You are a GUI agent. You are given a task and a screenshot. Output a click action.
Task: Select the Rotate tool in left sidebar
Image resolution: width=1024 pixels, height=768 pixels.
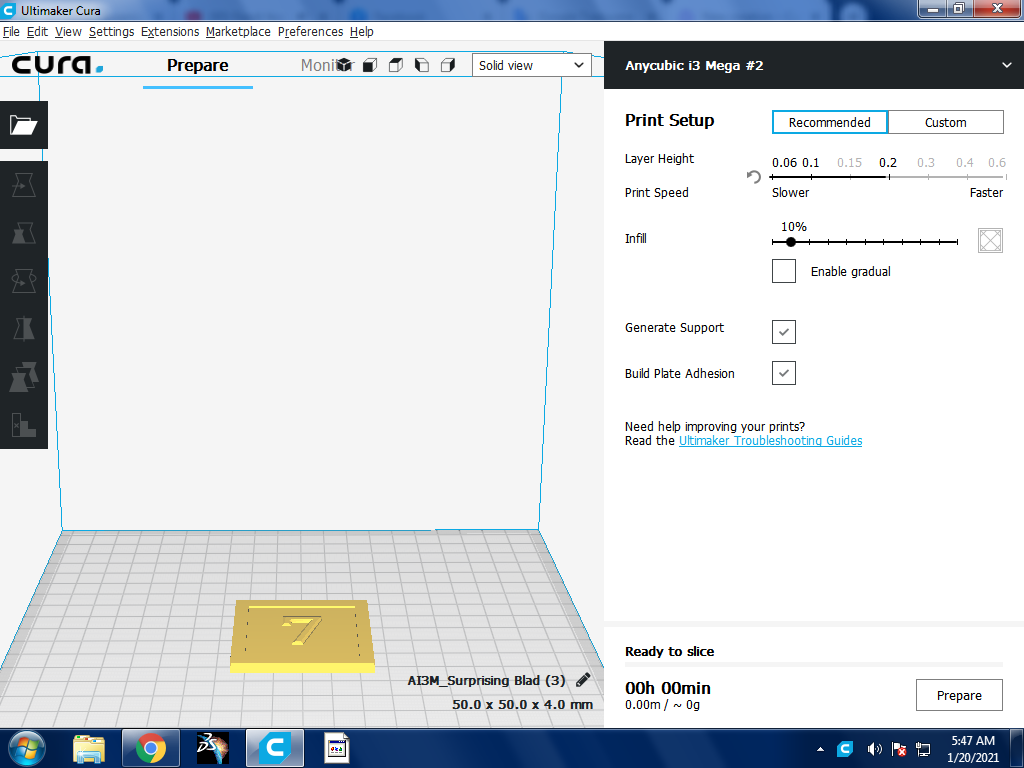[x=24, y=281]
